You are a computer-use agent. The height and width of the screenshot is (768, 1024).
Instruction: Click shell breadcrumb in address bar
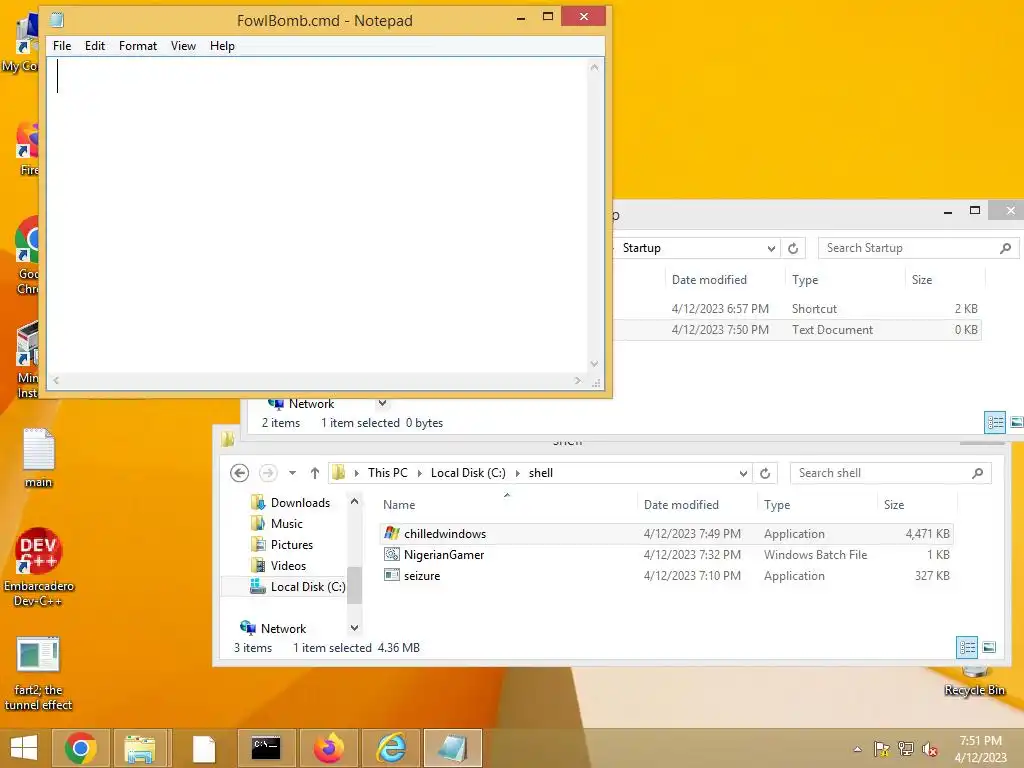click(x=541, y=473)
